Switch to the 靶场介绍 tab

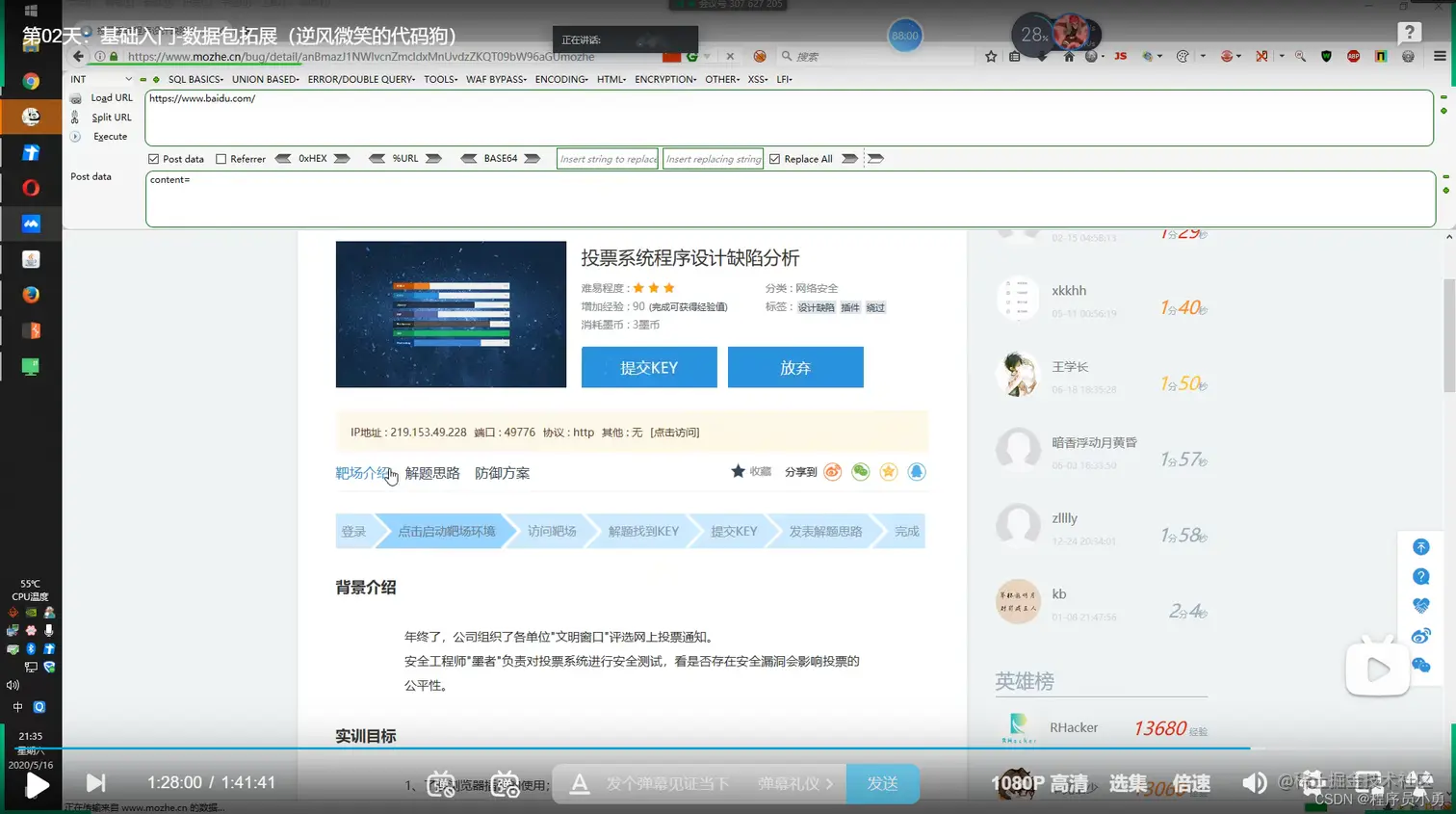coord(363,473)
